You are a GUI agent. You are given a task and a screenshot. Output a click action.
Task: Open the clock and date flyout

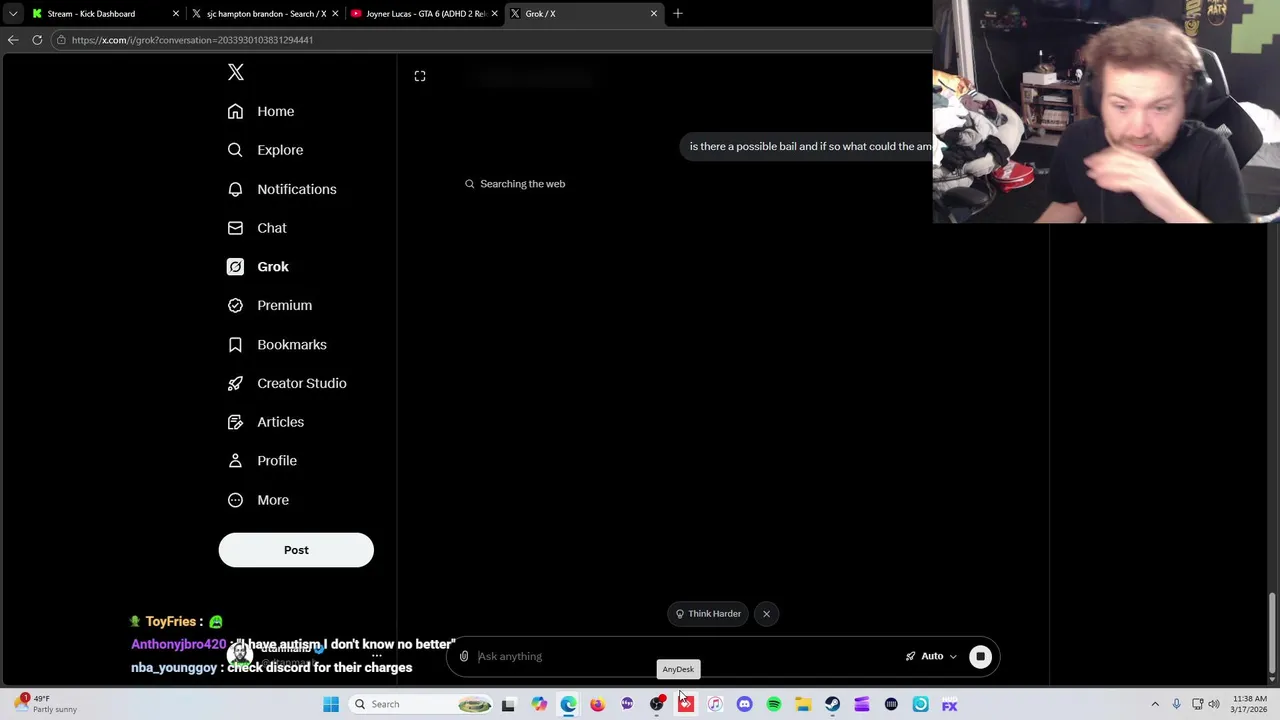1250,704
